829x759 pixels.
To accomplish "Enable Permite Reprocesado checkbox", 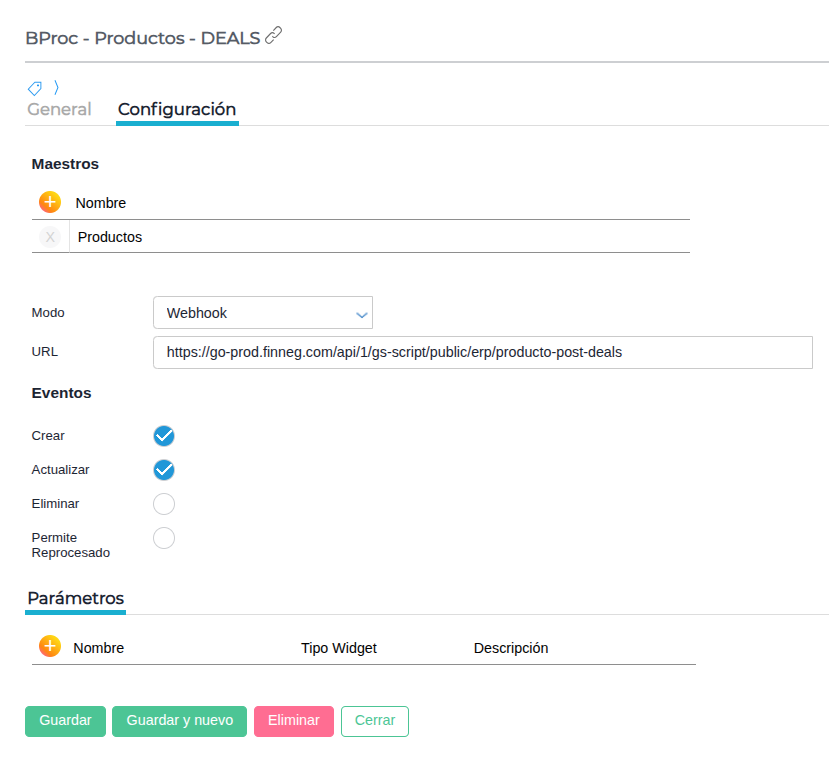I will [164, 538].
